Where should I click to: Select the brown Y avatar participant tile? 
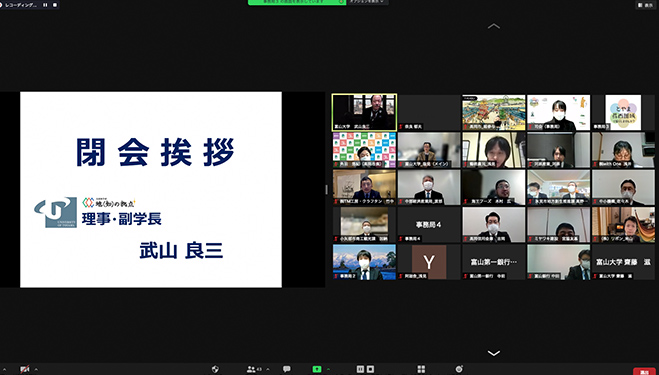(x=429, y=262)
